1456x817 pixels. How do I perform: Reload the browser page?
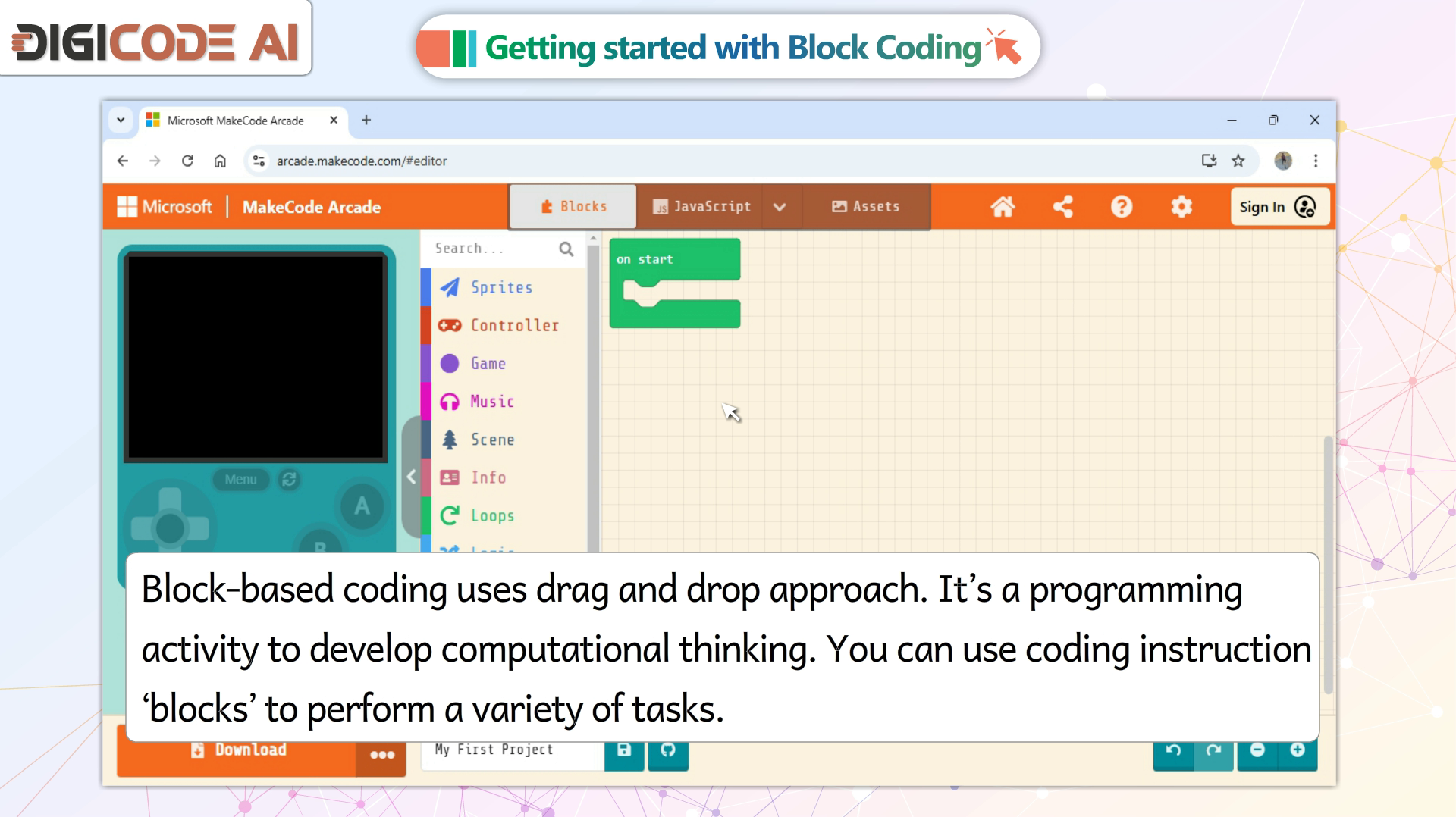click(x=187, y=161)
